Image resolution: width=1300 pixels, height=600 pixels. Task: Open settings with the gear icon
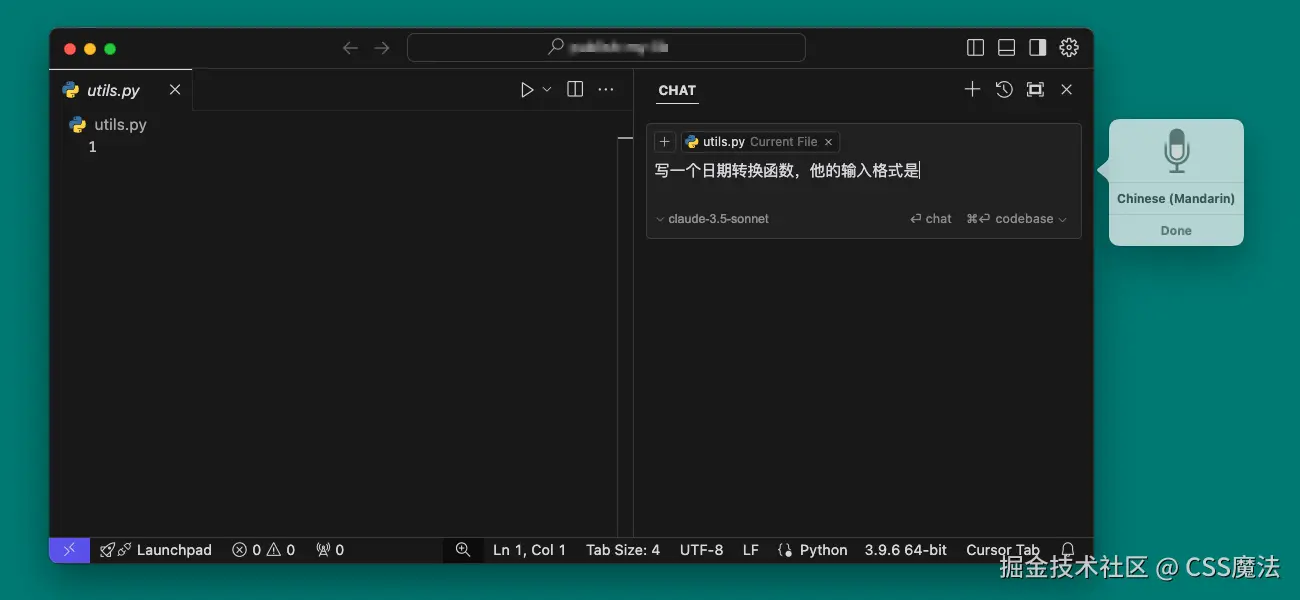(1069, 47)
